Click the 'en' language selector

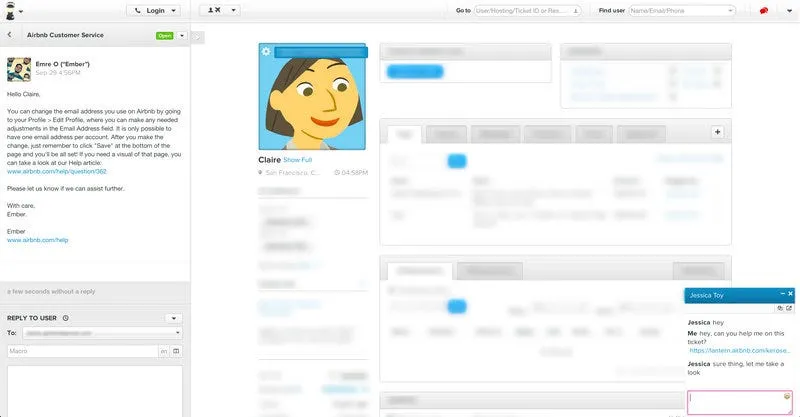(164, 351)
